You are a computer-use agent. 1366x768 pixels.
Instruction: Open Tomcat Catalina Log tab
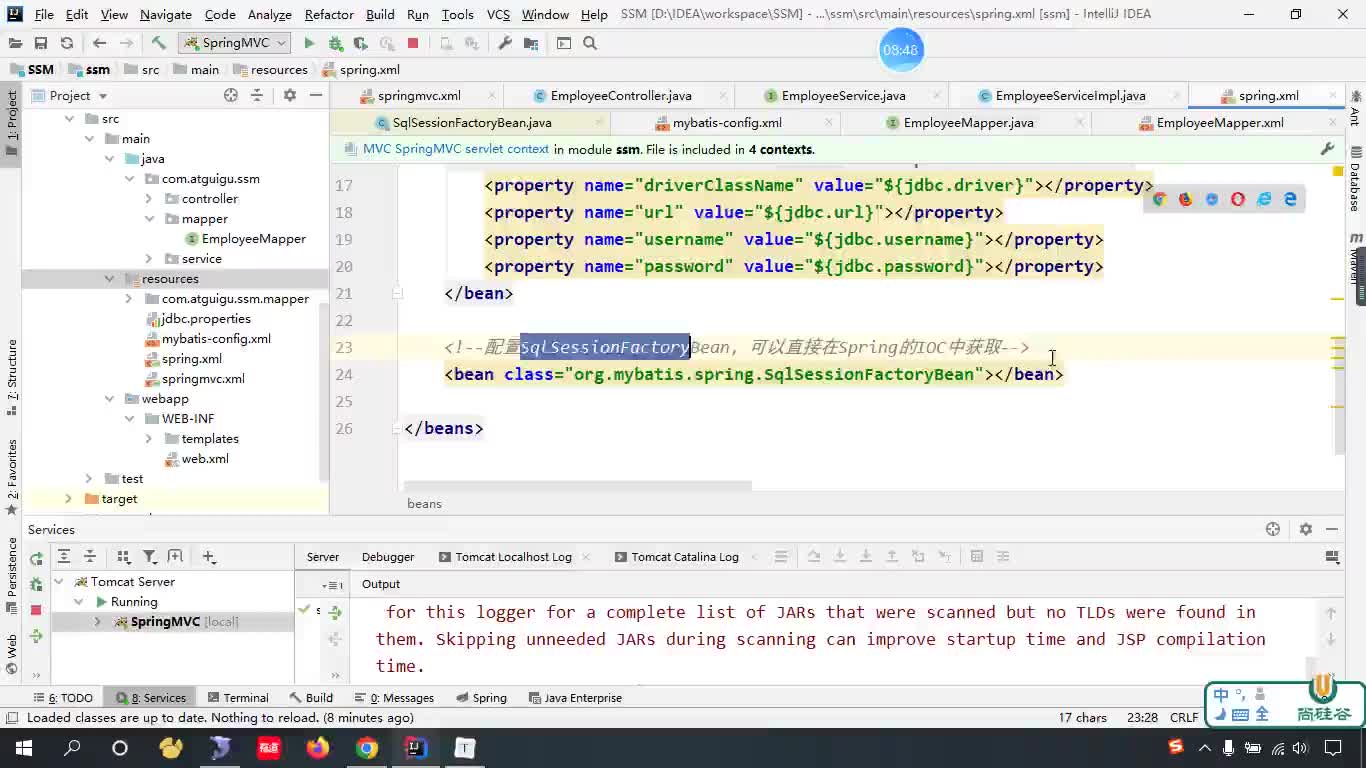click(685, 557)
